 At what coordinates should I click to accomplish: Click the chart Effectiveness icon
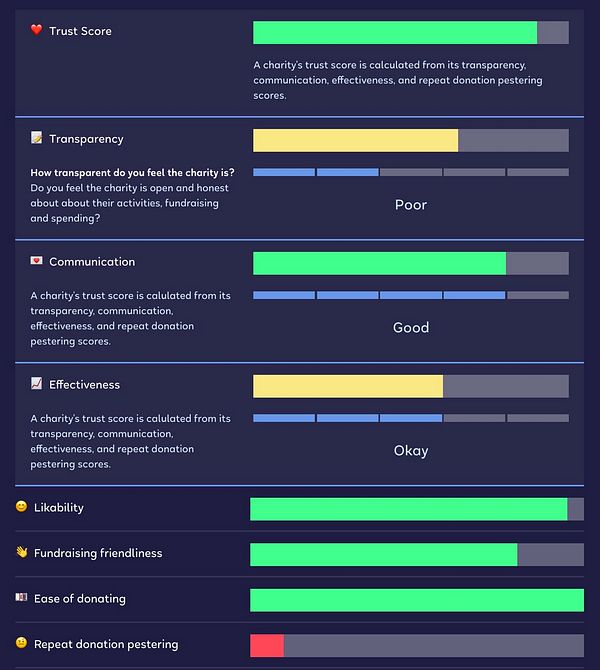[36, 383]
